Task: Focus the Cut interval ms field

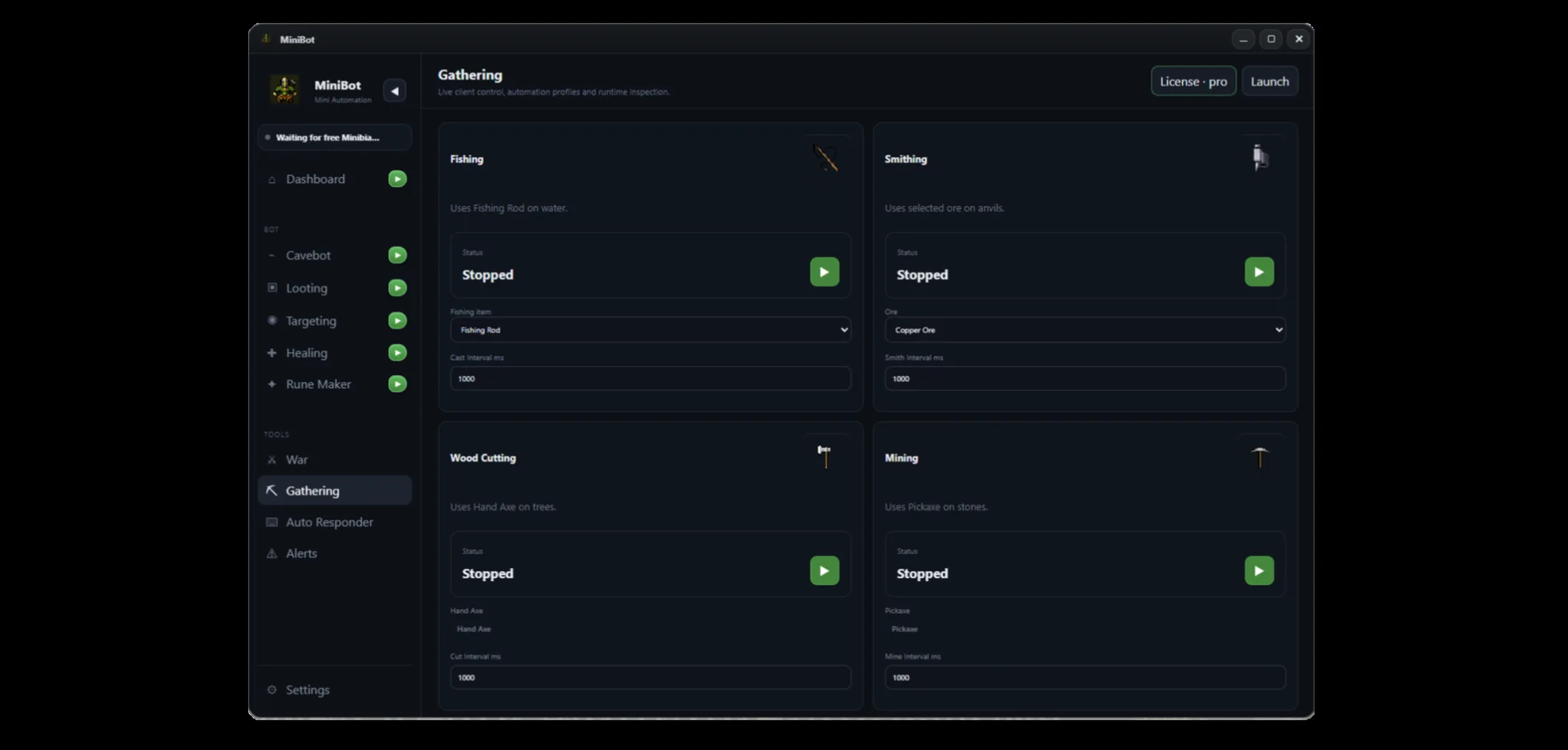Action: tap(651, 677)
